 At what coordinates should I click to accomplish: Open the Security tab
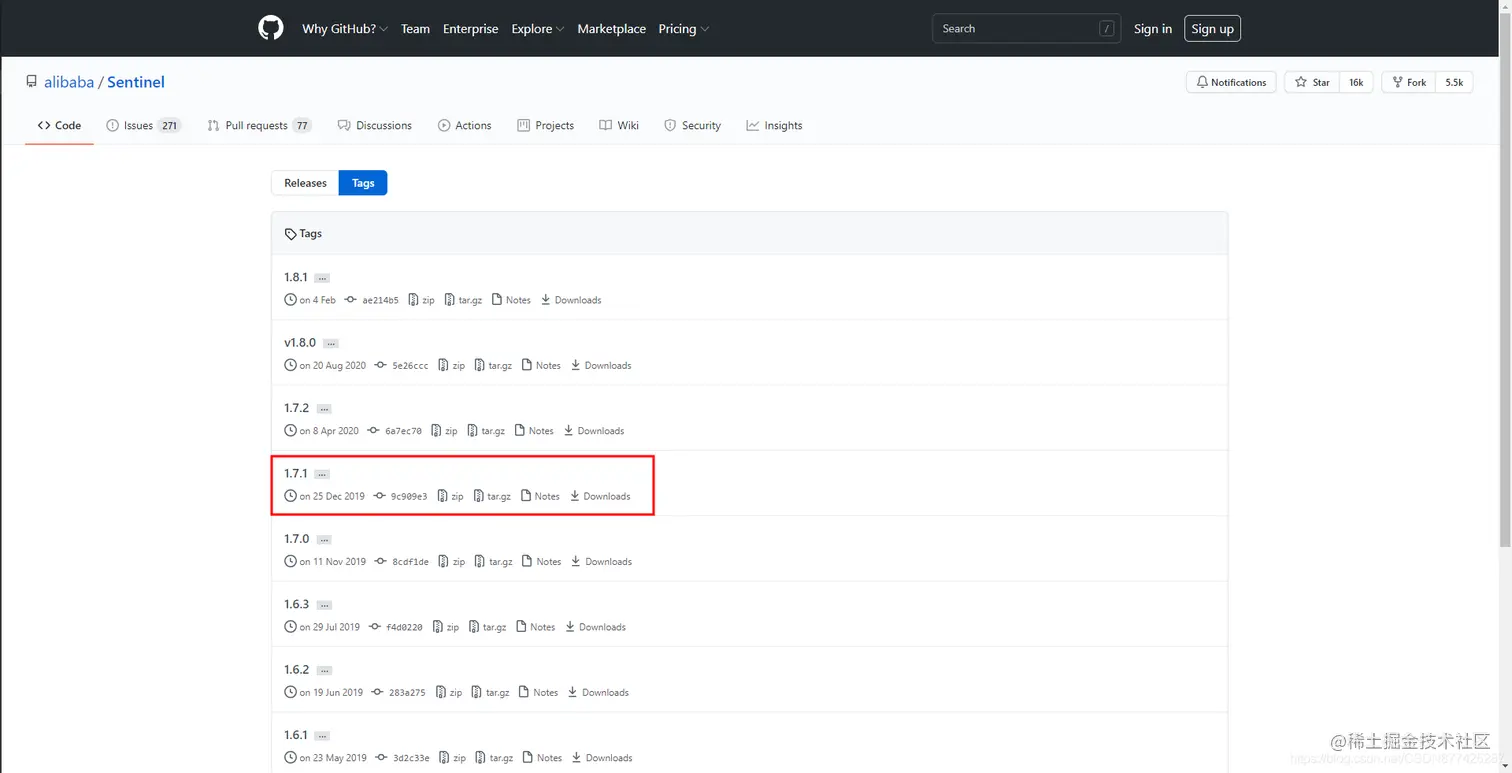[x=692, y=125]
